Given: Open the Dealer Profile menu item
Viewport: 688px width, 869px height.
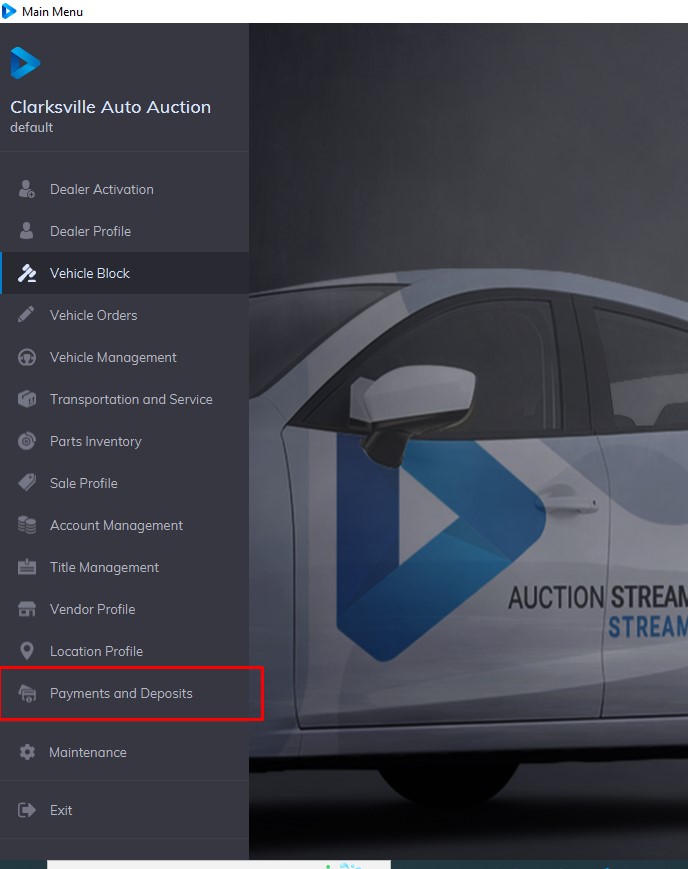Looking at the screenshot, I should click(90, 231).
